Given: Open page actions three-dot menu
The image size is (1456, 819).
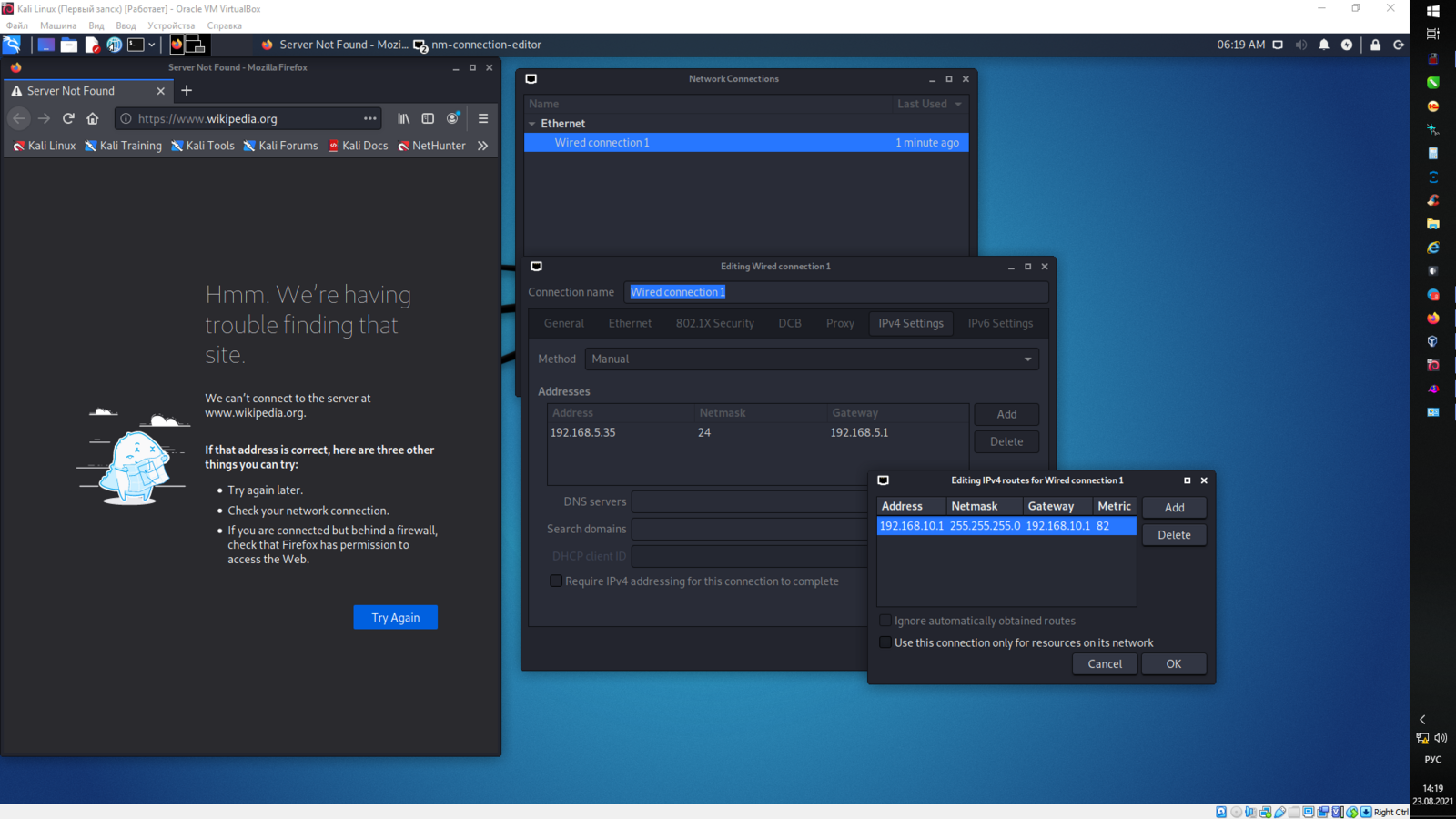Looking at the screenshot, I should click(370, 118).
